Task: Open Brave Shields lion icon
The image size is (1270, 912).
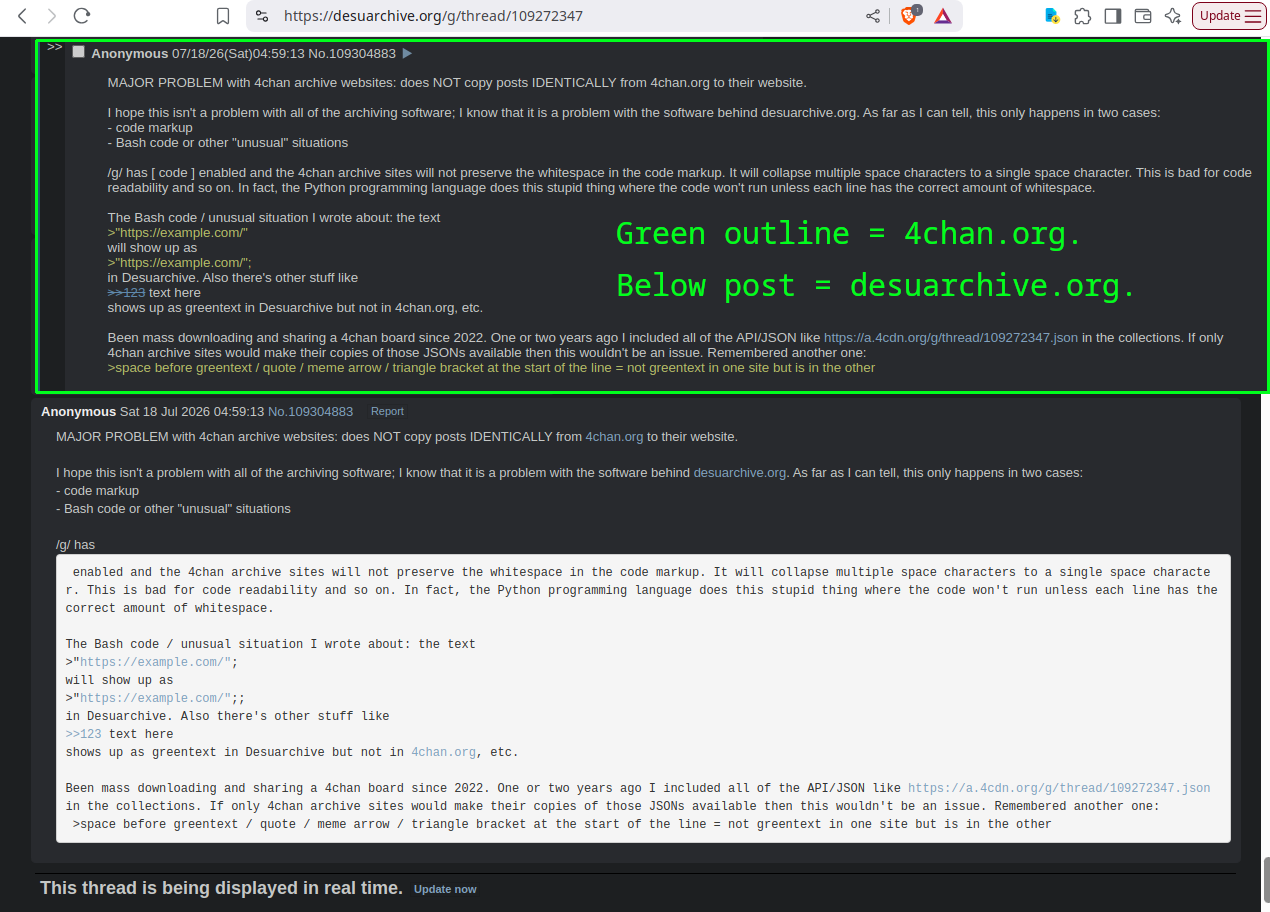Action: (910, 15)
